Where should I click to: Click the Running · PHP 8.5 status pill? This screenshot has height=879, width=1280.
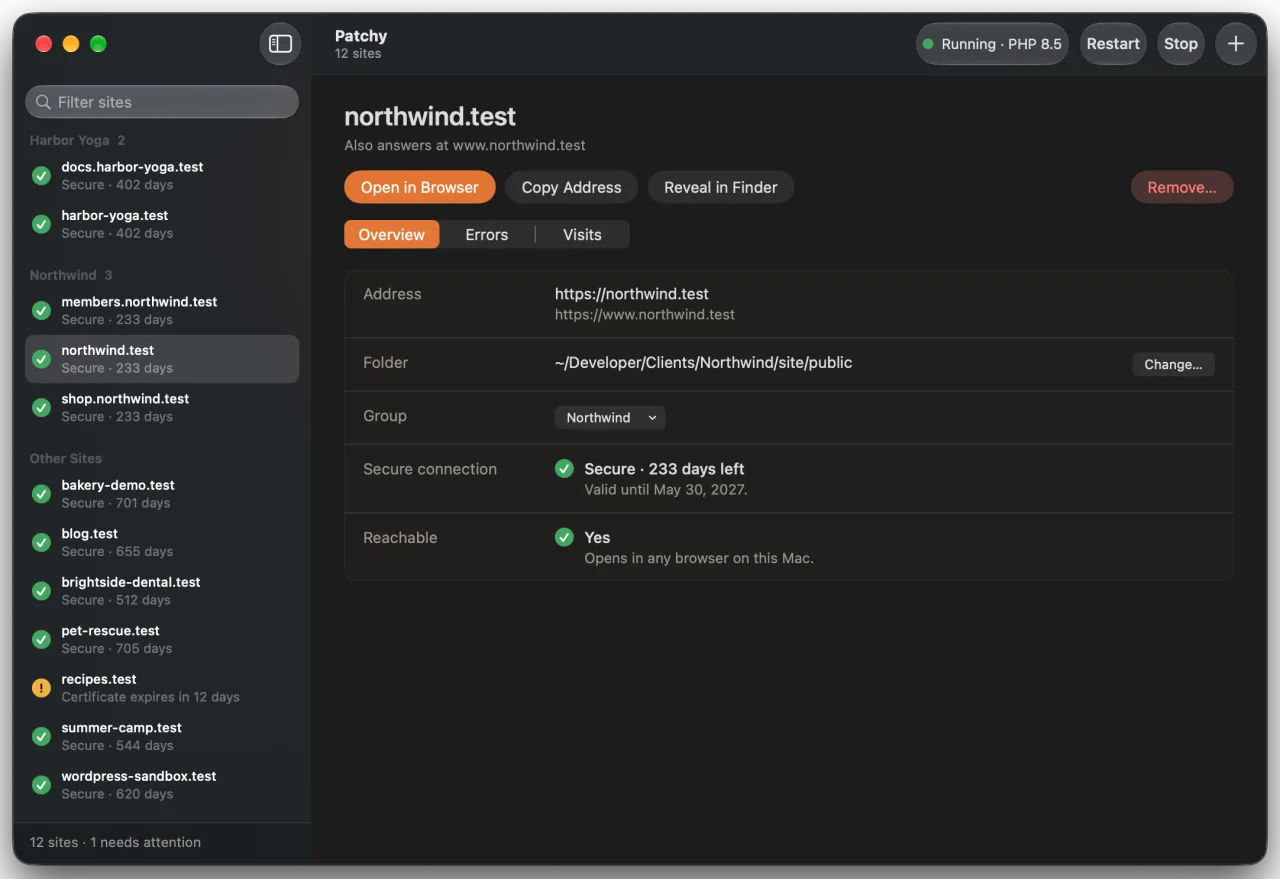[992, 44]
